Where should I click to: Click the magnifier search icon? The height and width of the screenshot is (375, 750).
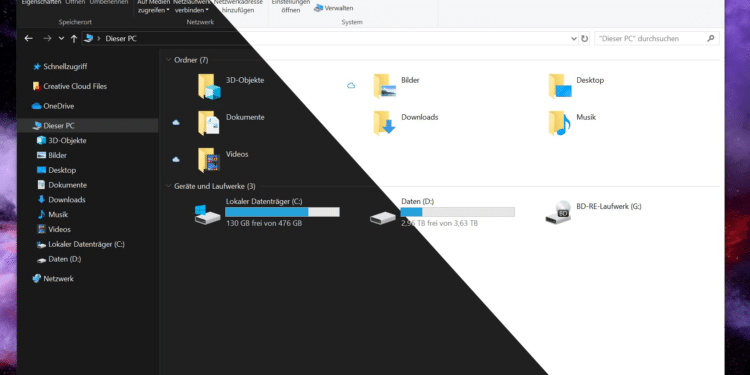[x=710, y=39]
